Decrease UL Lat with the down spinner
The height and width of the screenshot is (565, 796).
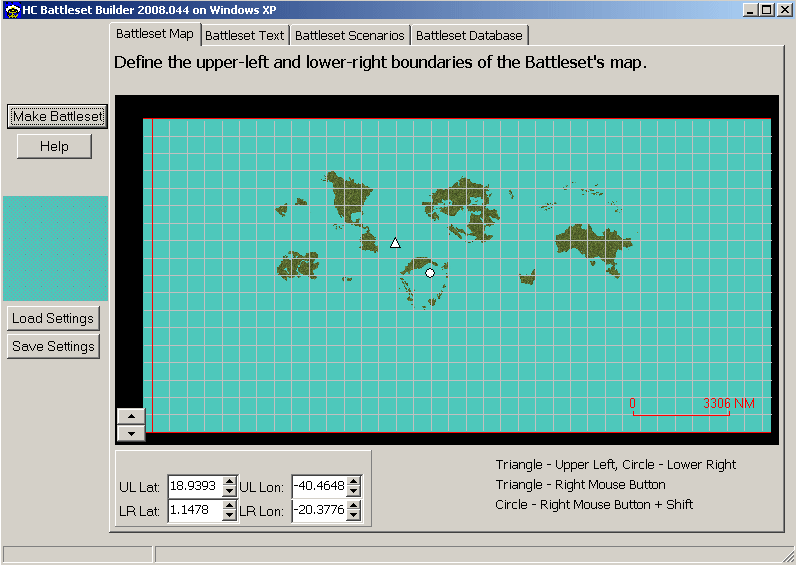tap(230, 491)
